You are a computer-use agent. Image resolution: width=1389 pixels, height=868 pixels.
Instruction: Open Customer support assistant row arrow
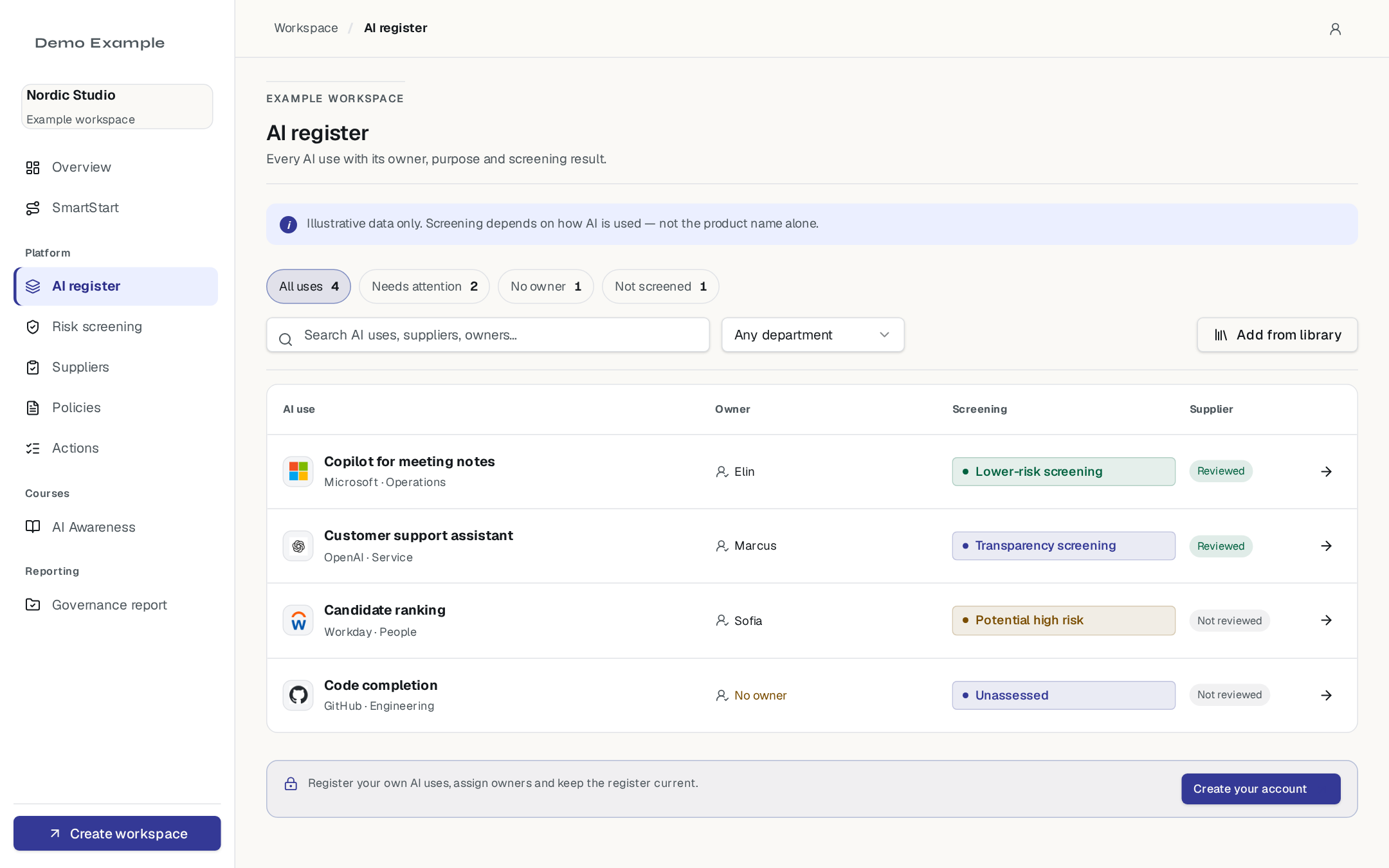pyautogui.click(x=1326, y=546)
